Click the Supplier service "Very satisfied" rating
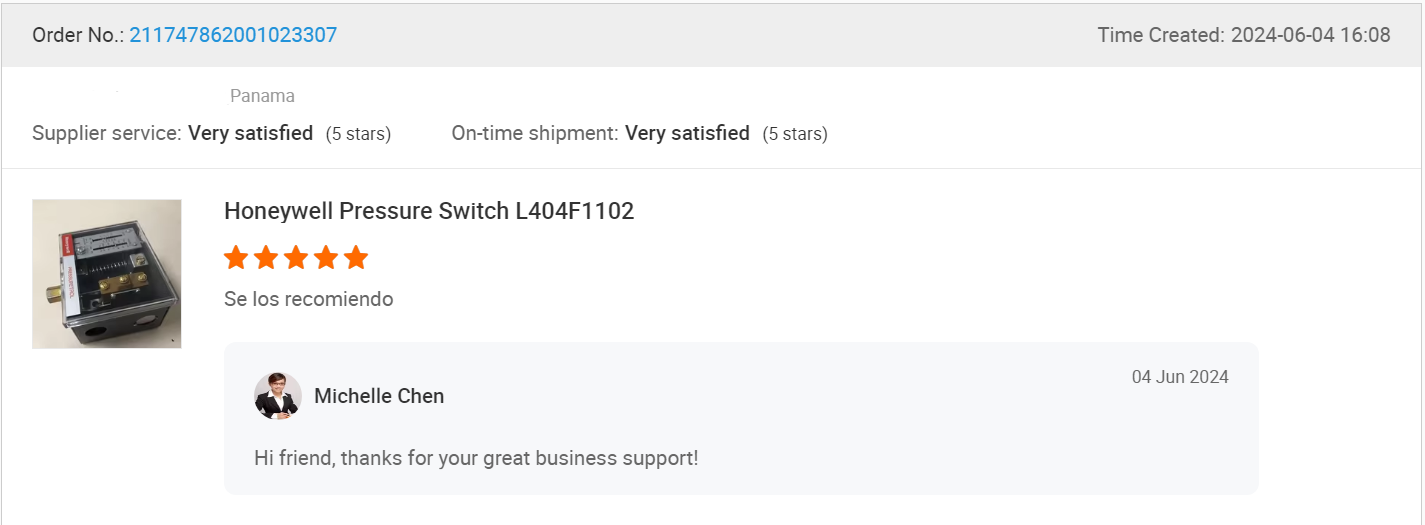 pyautogui.click(x=250, y=133)
